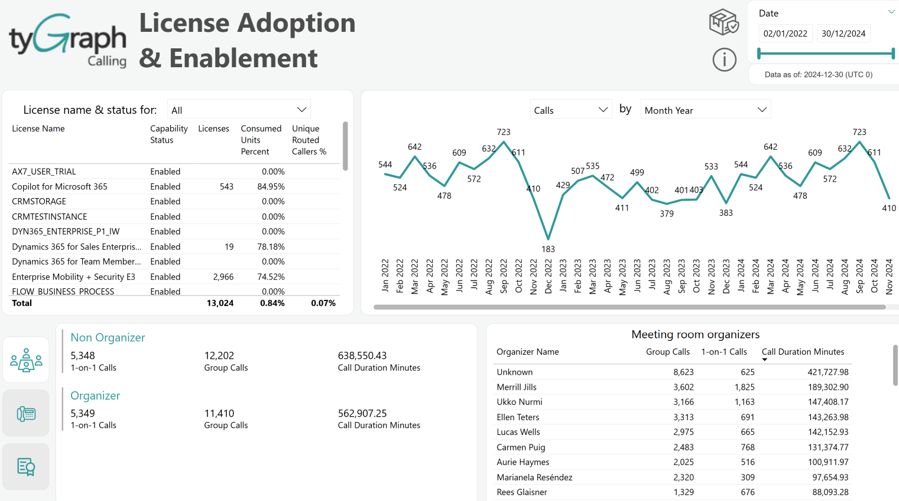
Task: Click the 638,550.43 call duration value
Action: [x=362, y=355]
